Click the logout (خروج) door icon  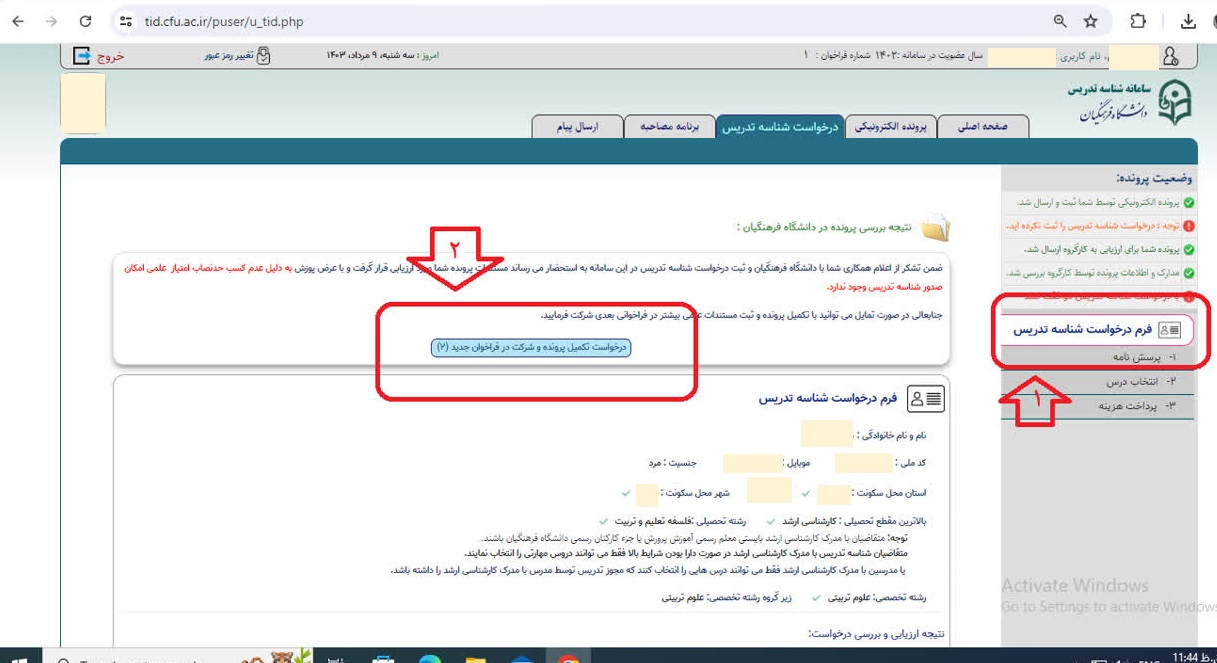coord(83,56)
